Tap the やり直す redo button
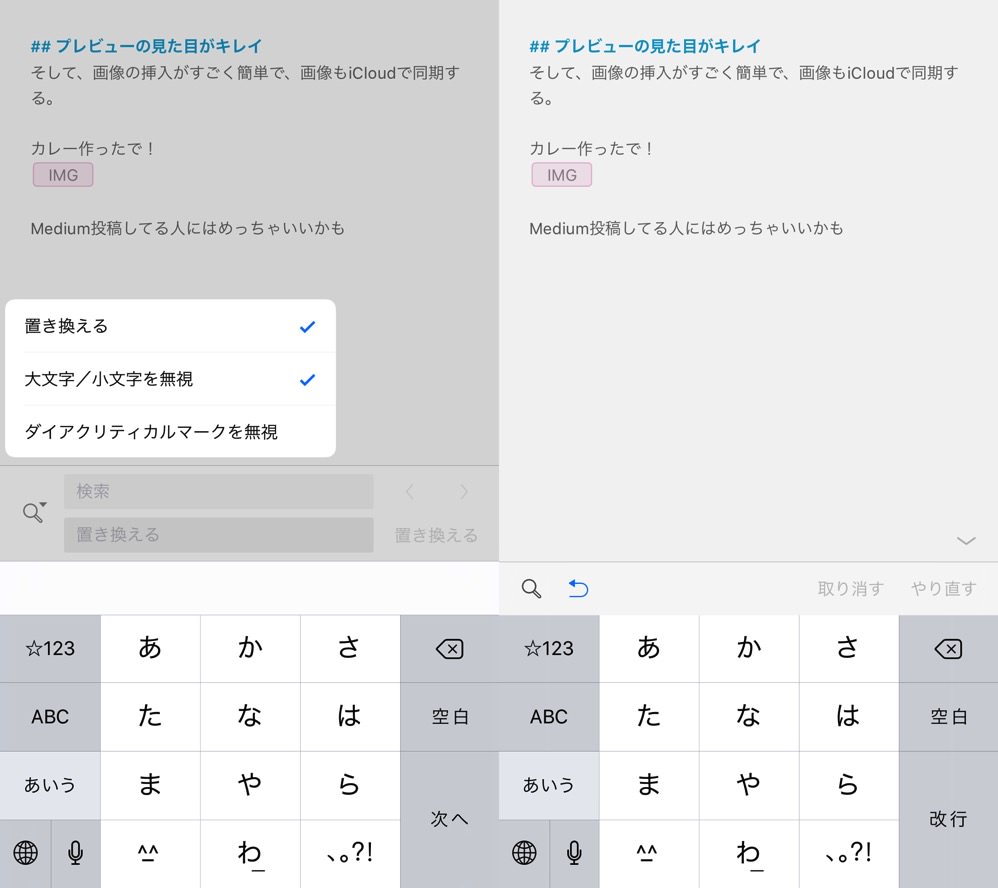This screenshot has height=888, width=998. click(943, 589)
